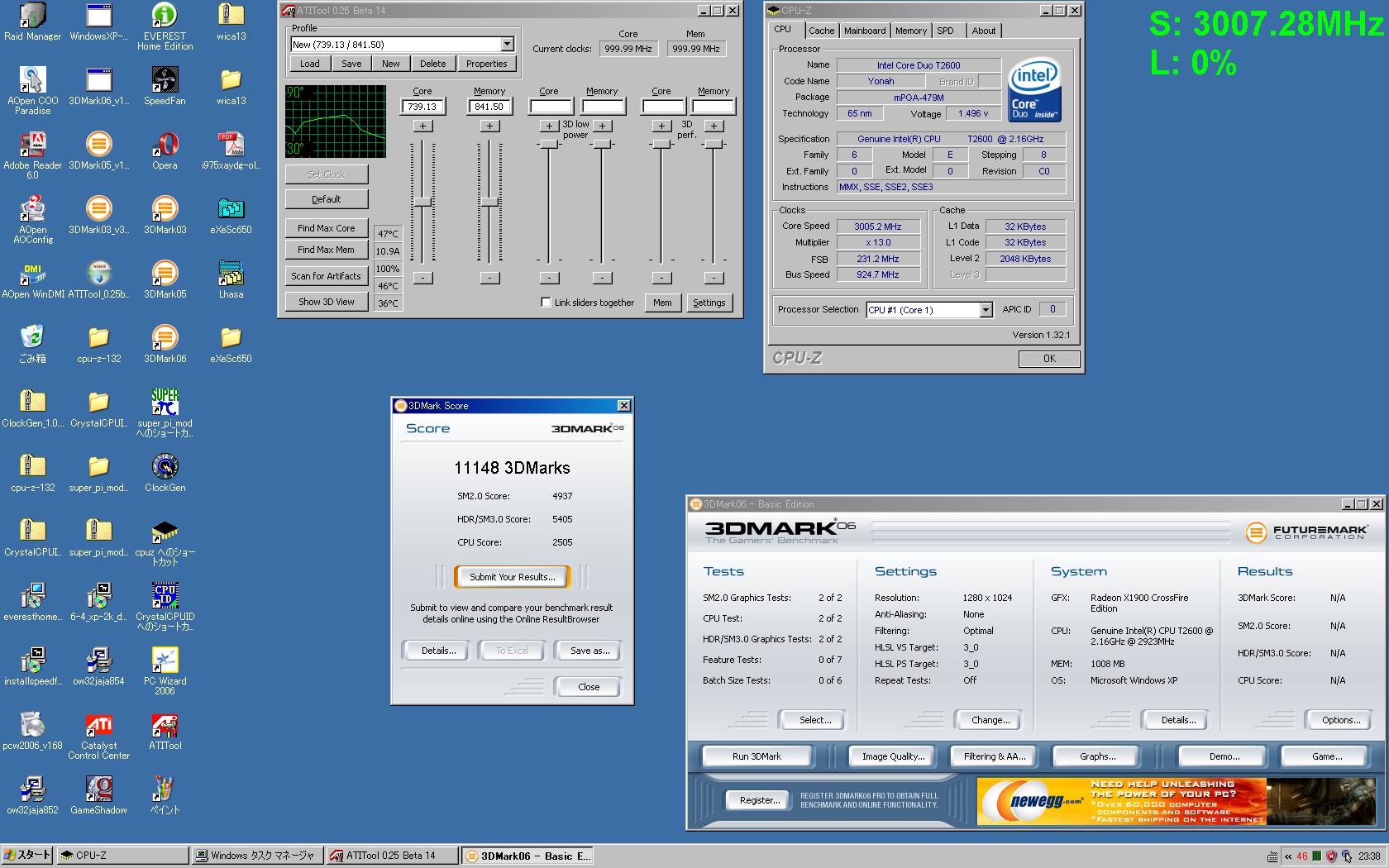Click Show 3D View button

point(327,302)
